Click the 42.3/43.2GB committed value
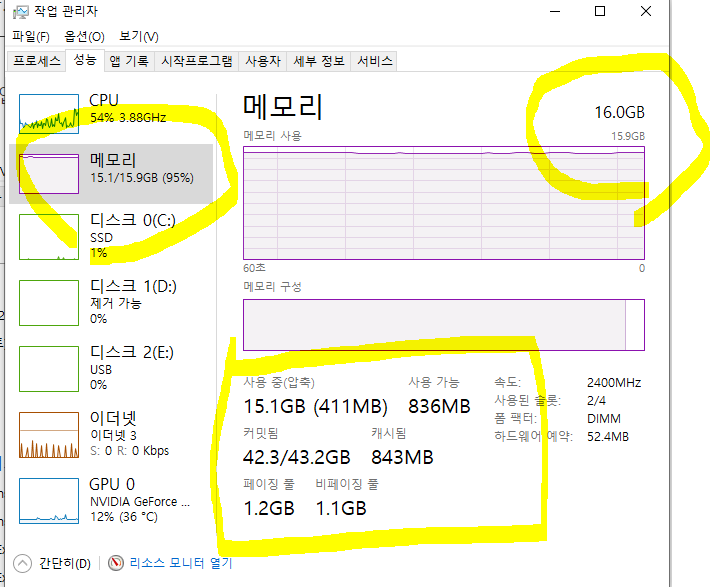The width and height of the screenshot is (710, 587). click(297, 457)
